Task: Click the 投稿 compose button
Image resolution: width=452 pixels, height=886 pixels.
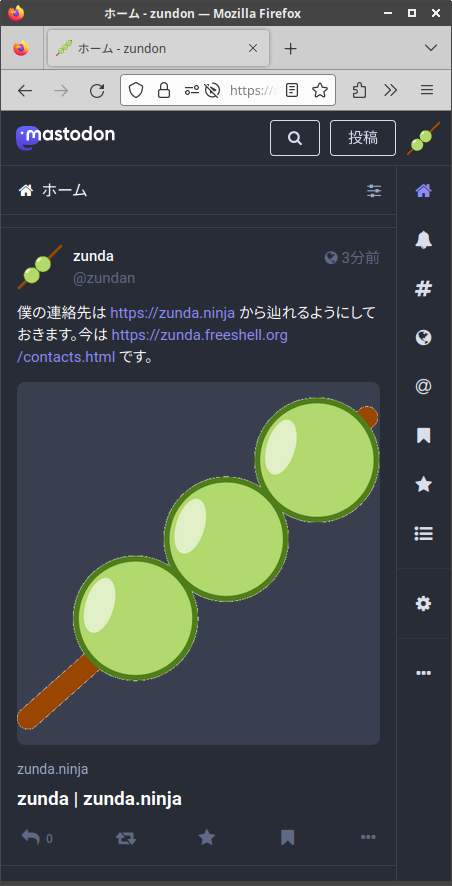Action: coord(363,138)
